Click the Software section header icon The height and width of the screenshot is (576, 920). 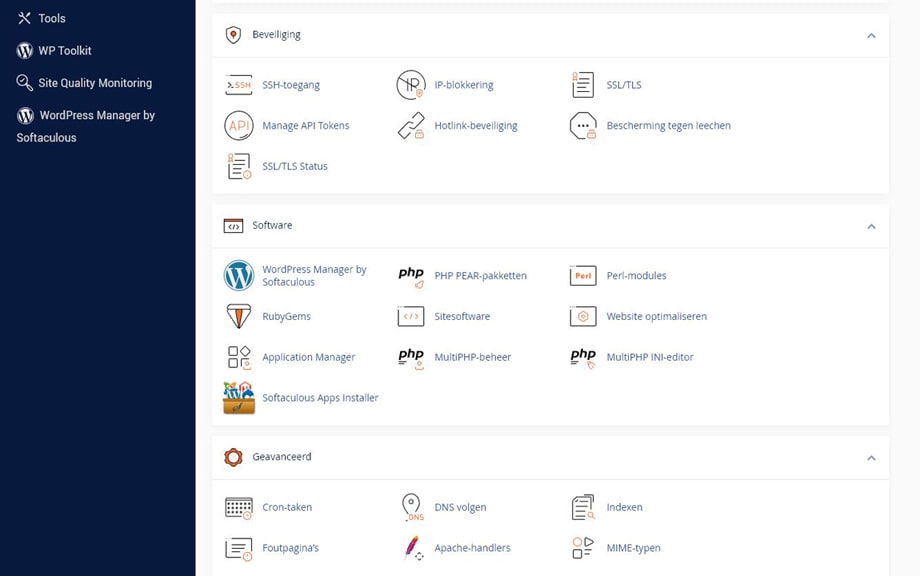point(233,226)
